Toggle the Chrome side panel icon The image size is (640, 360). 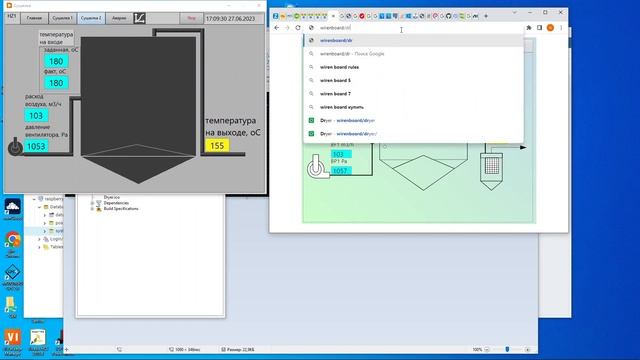coord(540,28)
